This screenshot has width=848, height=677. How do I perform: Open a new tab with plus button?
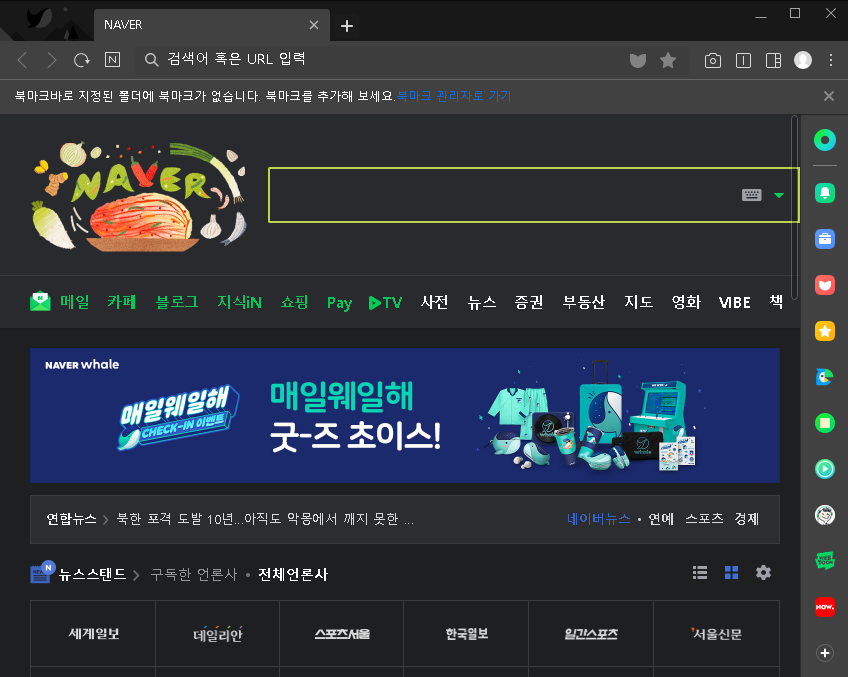click(x=347, y=25)
